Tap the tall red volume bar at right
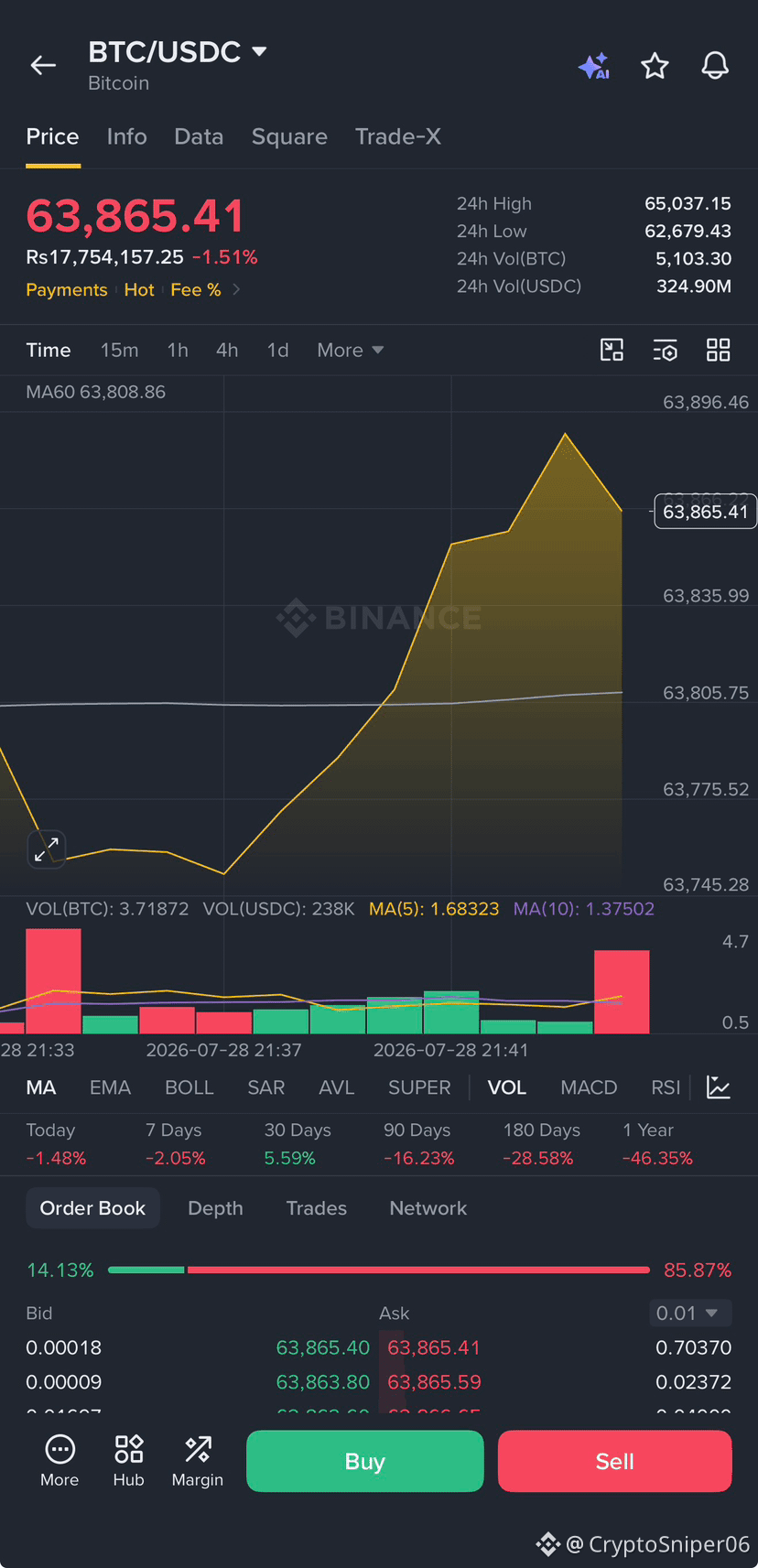758x1568 pixels. (x=622, y=992)
